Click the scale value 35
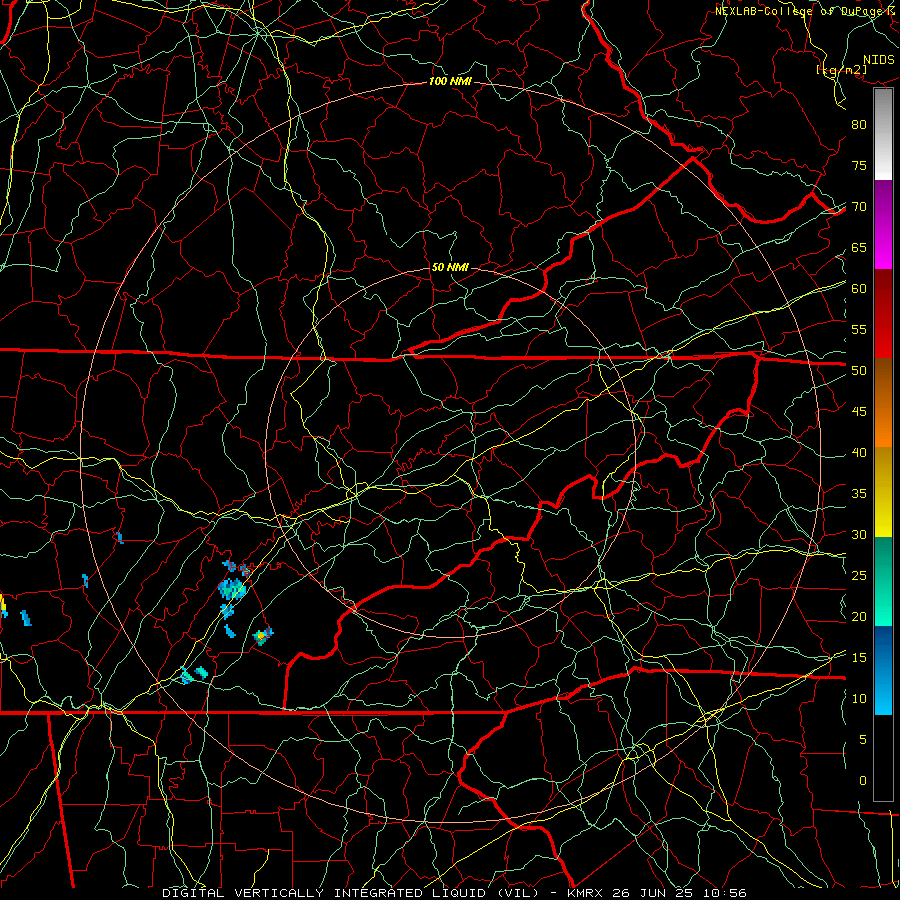This screenshot has width=900, height=900. click(x=859, y=494)
